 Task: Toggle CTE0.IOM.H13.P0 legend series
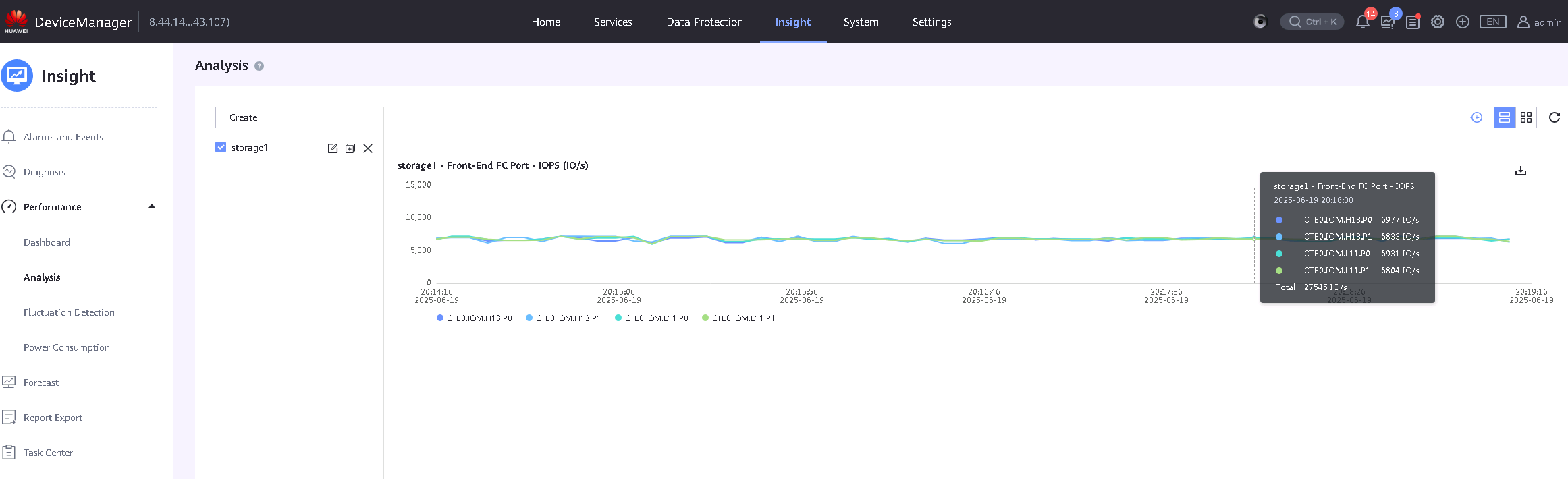(x=475, y=318)
